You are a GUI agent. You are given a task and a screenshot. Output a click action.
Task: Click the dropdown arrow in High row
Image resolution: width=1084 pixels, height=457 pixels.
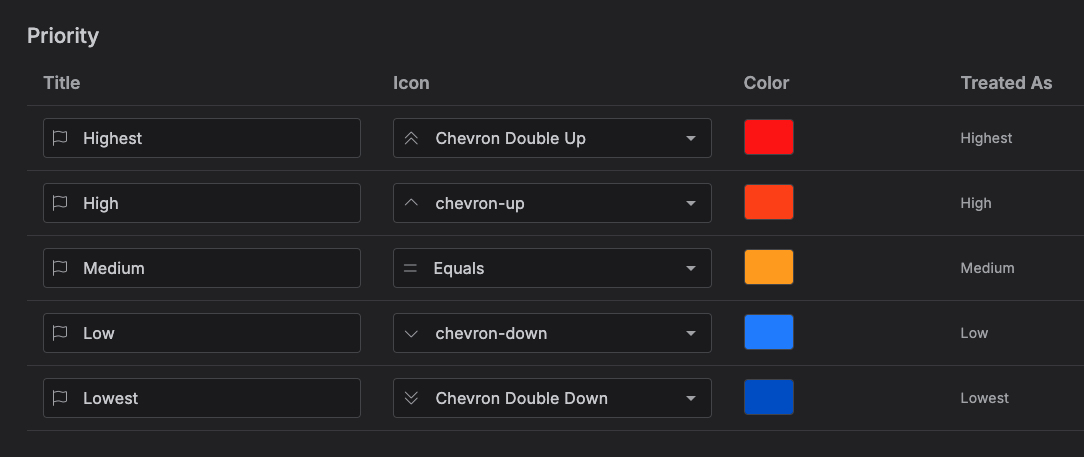[691, 203]
